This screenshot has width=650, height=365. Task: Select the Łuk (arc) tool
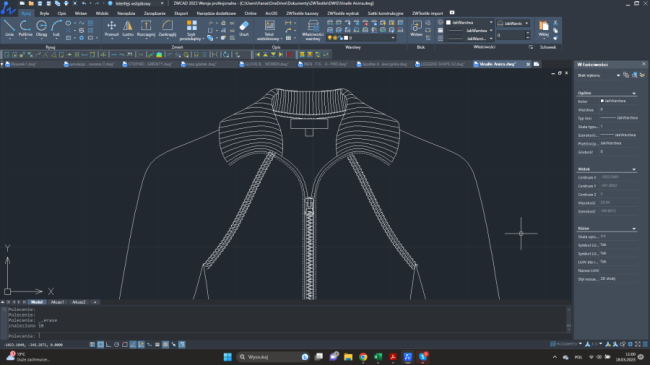click(x=56, y=28)
